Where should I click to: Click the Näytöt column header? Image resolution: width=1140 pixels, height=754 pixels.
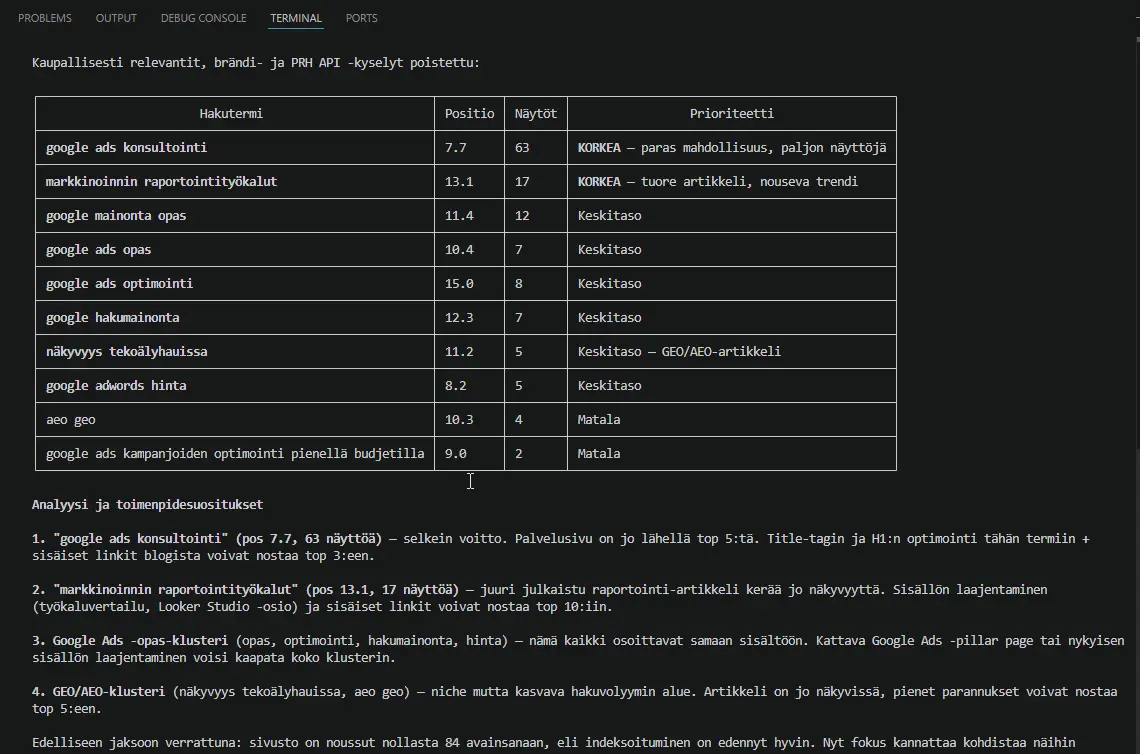coord(535,114)
